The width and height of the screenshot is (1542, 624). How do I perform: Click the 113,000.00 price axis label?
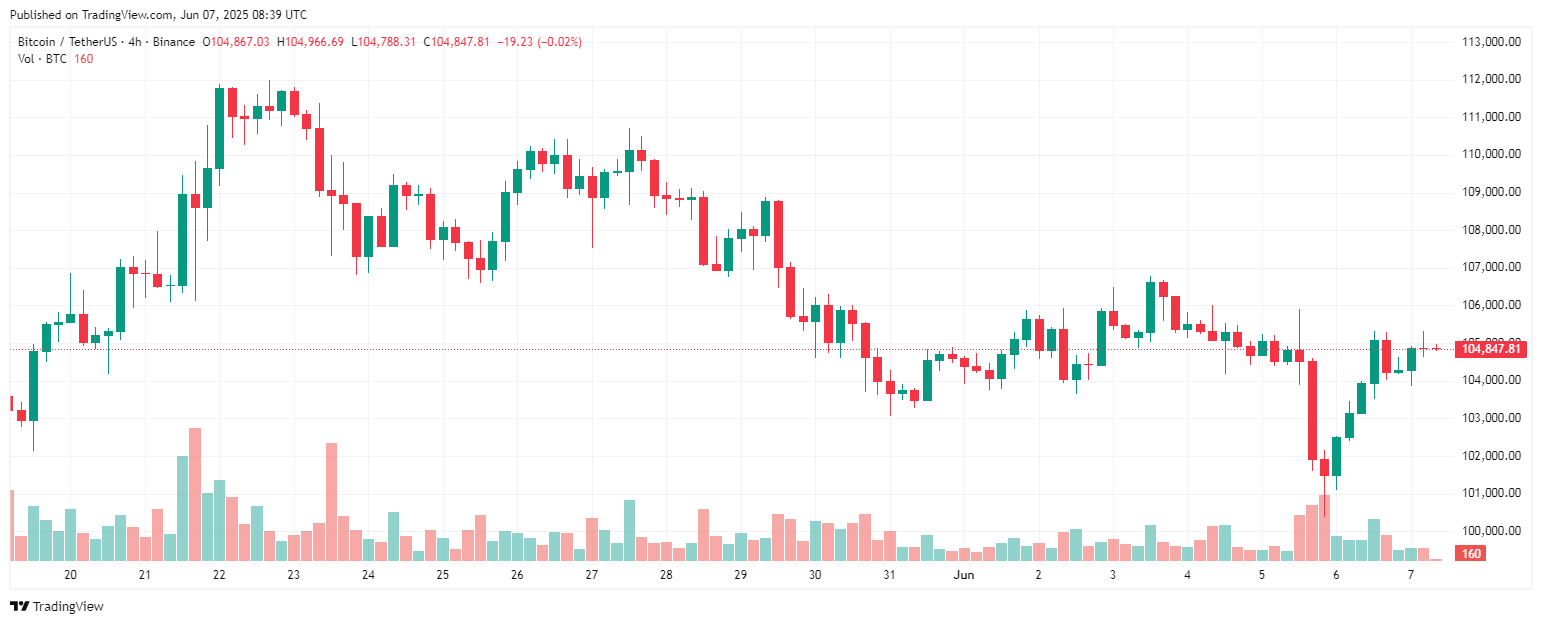1491,42
